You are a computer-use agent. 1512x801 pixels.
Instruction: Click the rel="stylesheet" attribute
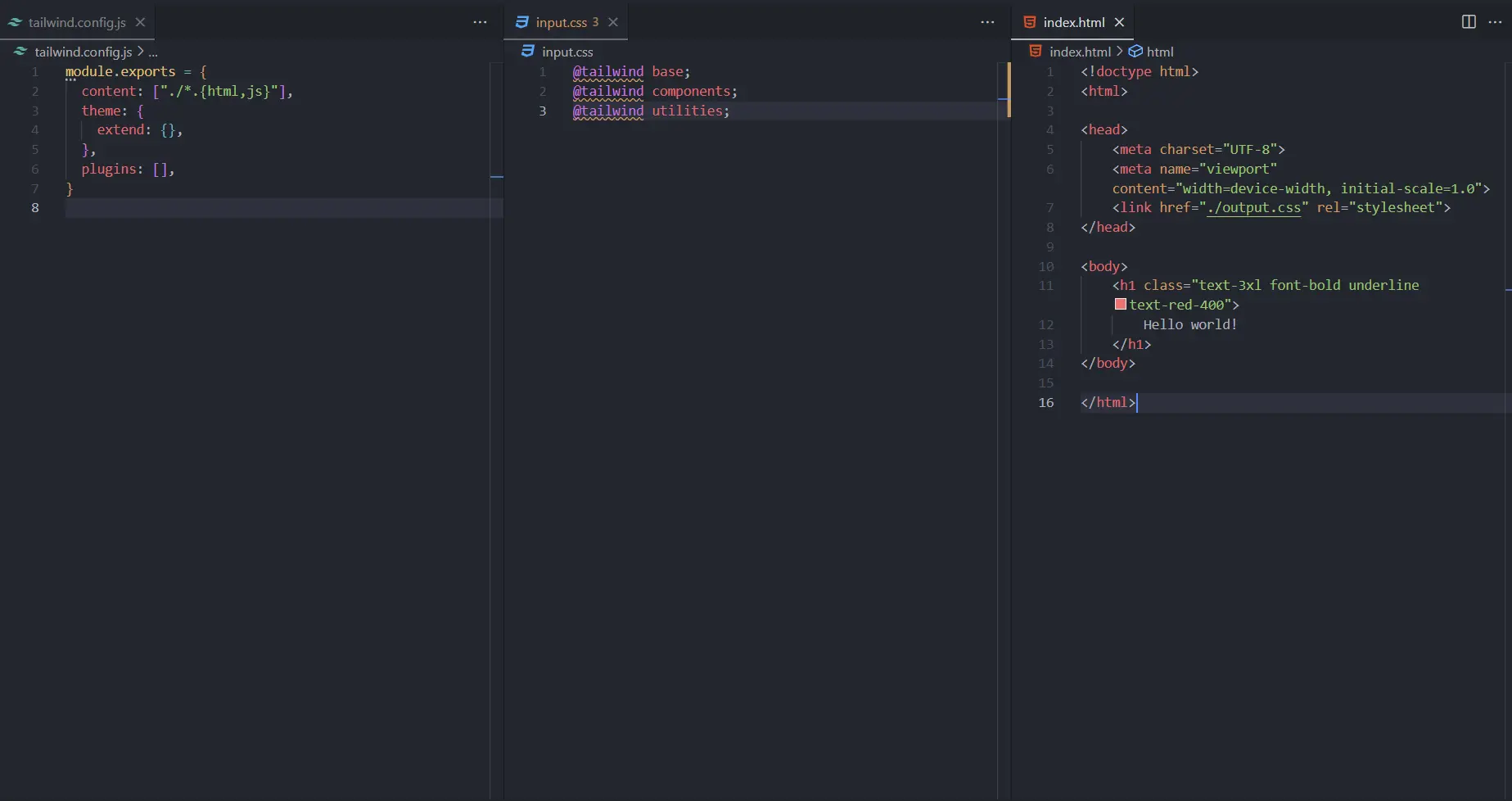coord(1380,208)
